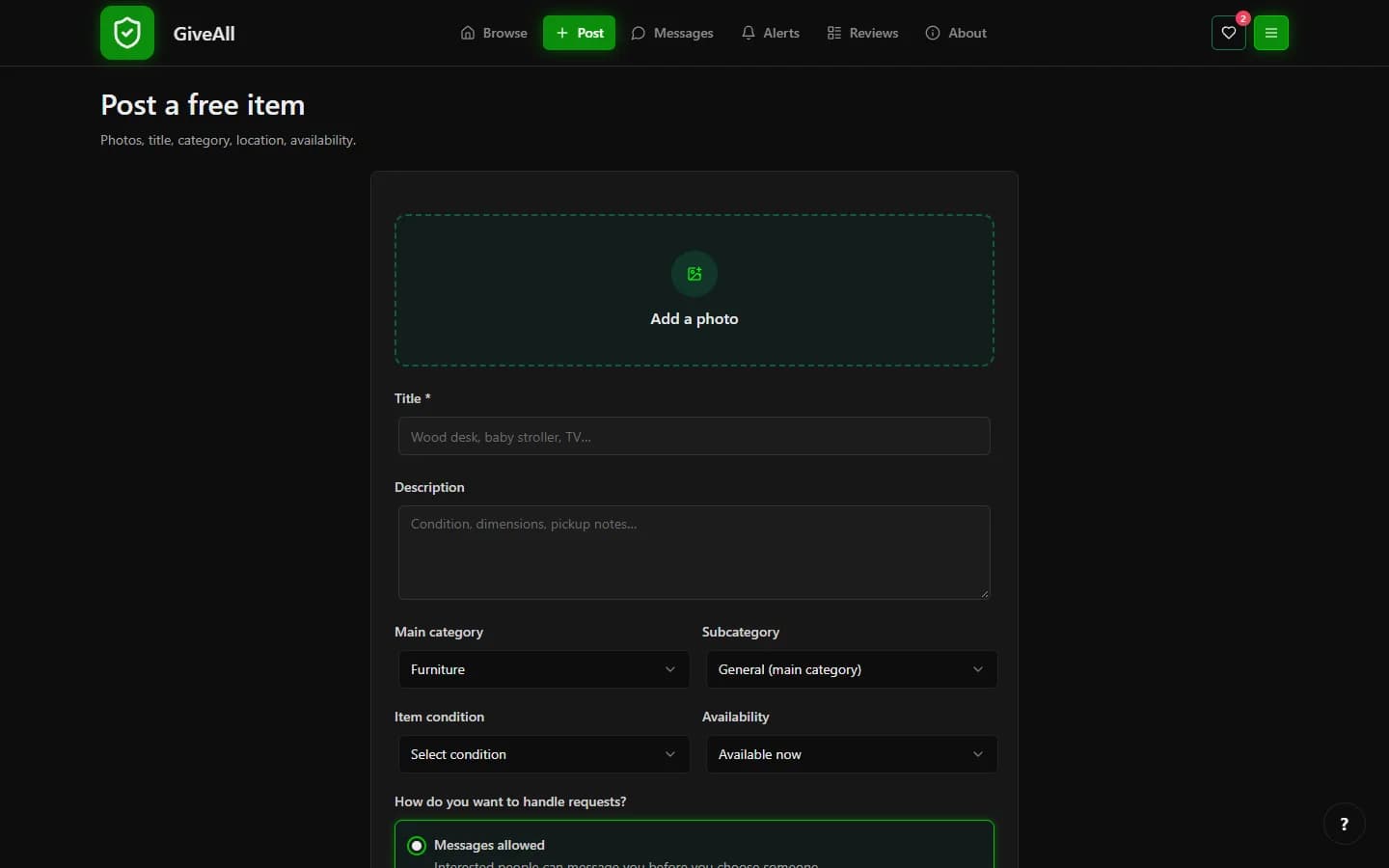Image resolution: width=1389 pixels, height=868 pixels.
Task: Select the Messages allowed radio button
Action: [x=417, y=846]
